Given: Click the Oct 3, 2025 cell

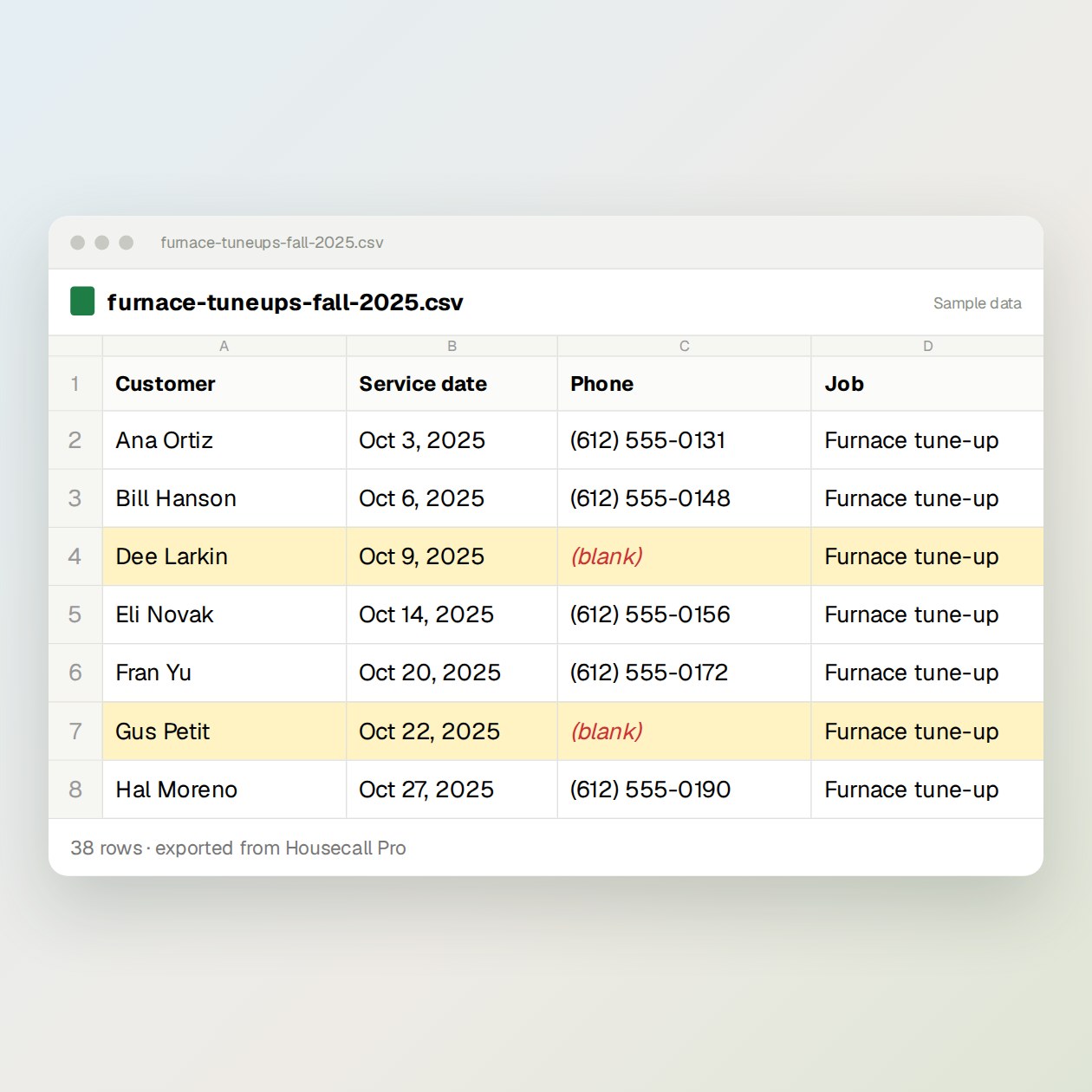Looking at the screenshot, I should 452,440.
